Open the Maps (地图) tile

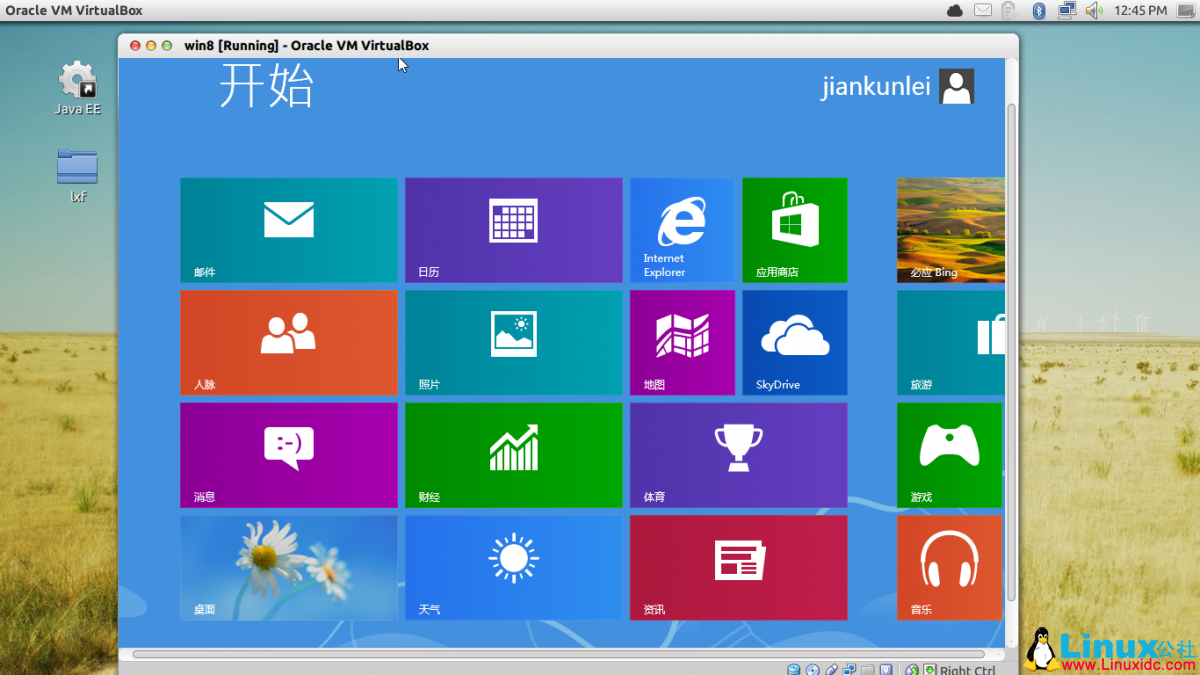682,342
